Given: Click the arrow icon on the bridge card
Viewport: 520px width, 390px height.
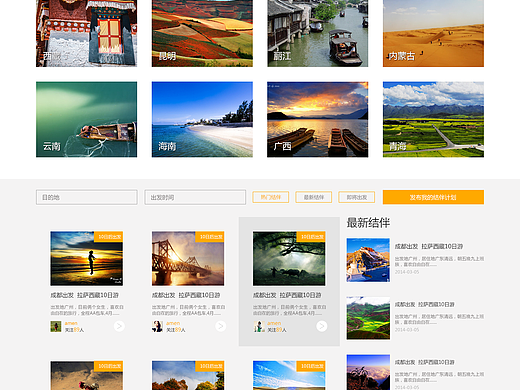Looking at the screenshot, I should [x=220, y=326].
